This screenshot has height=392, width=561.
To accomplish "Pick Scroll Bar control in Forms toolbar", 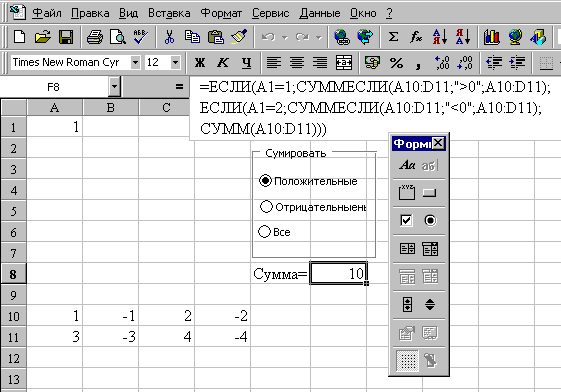I will point(407,304).
